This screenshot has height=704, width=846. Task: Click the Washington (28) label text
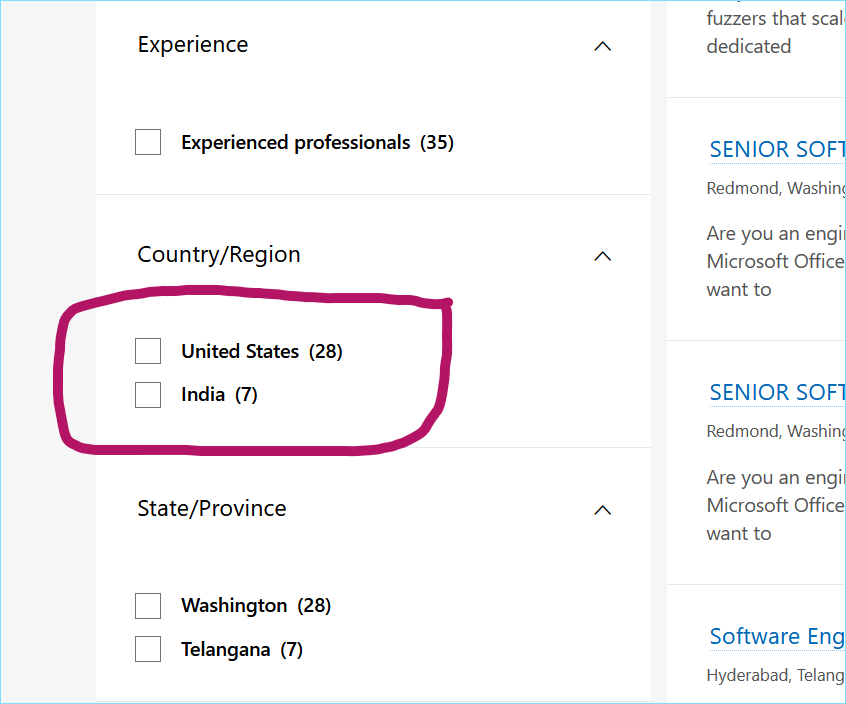point(256,606)
